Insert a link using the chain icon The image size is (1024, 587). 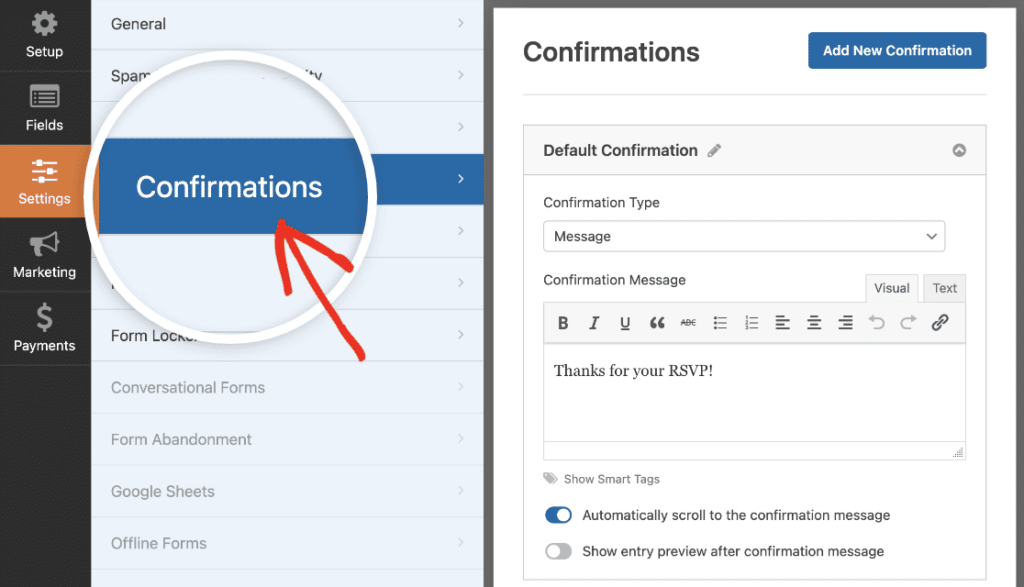tap(939, 322)
